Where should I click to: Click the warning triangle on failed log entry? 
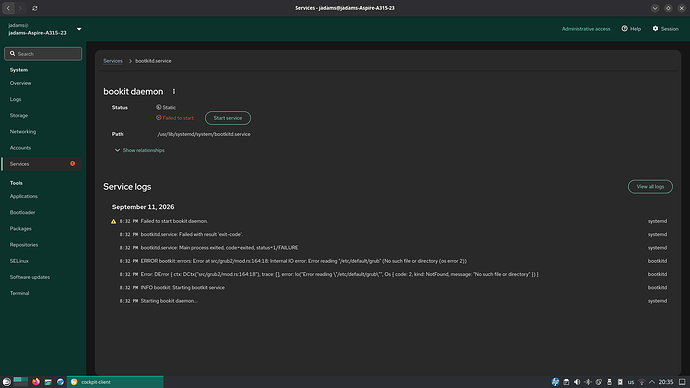pyautogui.click(x=114, y=221)
